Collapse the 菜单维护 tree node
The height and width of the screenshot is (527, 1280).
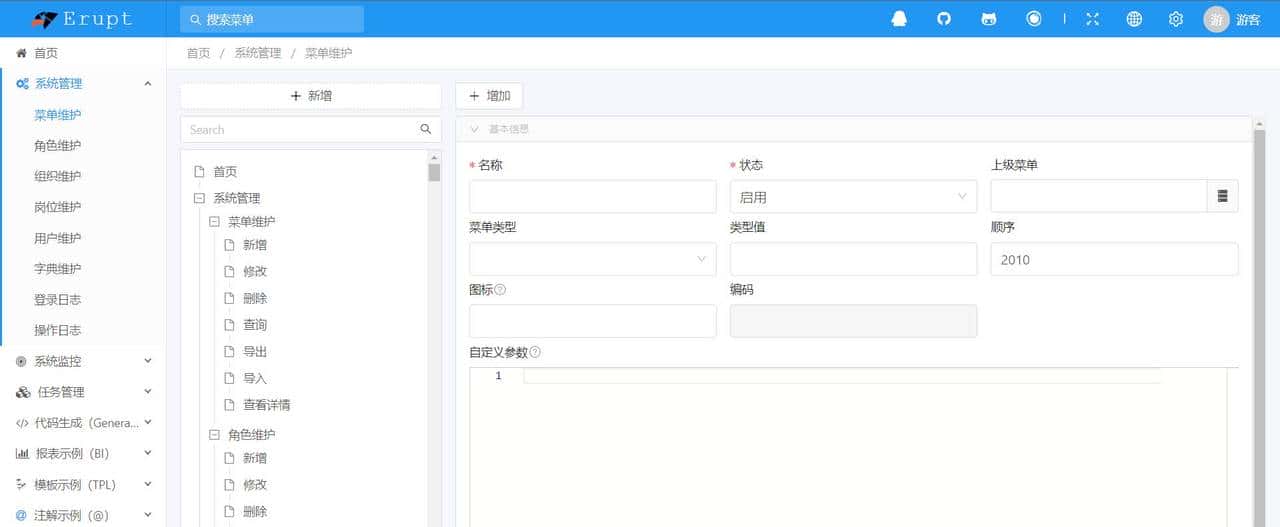(x=214, y=221)
